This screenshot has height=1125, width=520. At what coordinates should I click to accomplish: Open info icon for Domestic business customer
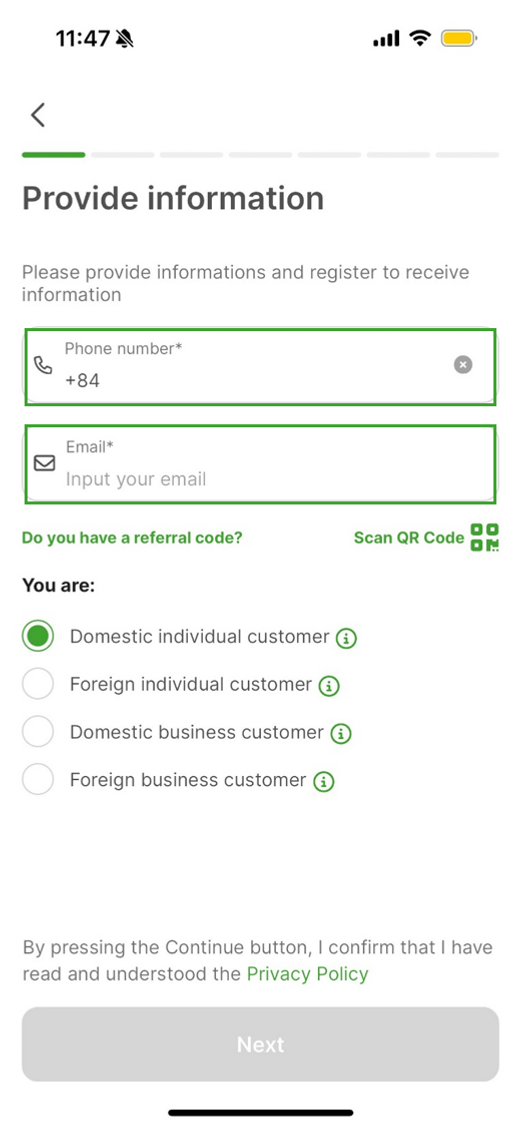coord(341,734)
